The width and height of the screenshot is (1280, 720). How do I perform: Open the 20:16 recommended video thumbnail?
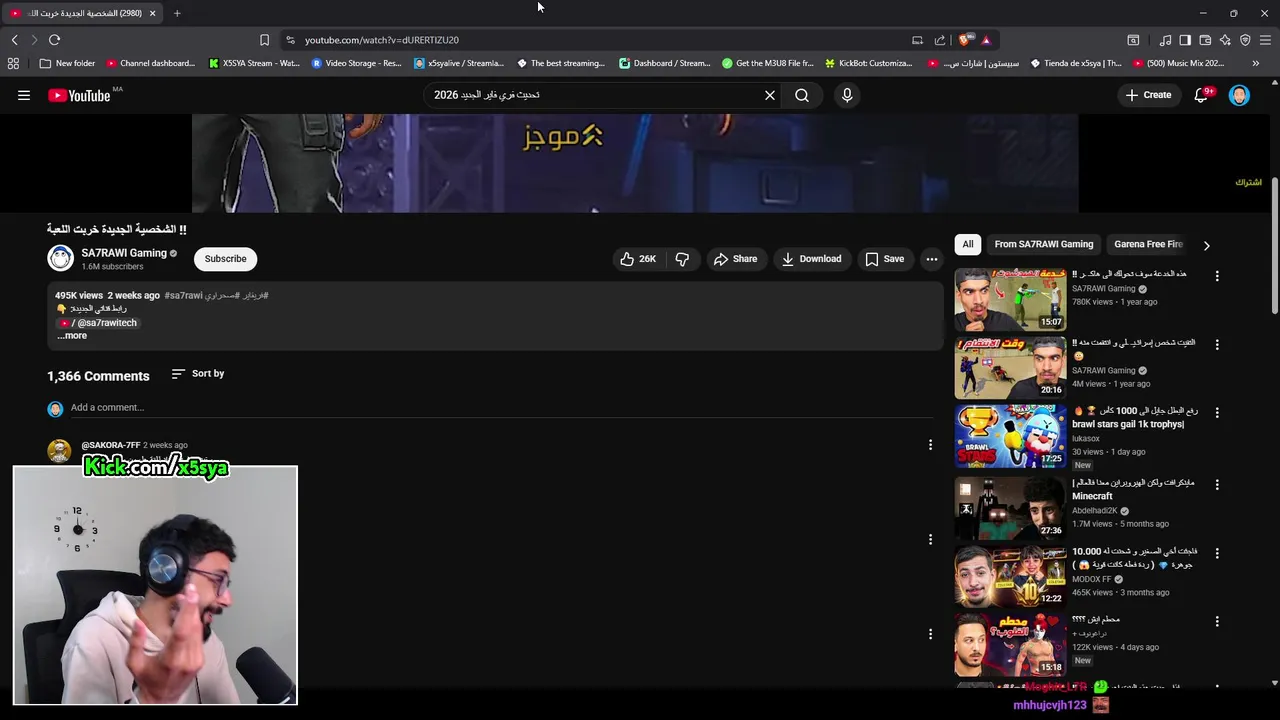1010,368
